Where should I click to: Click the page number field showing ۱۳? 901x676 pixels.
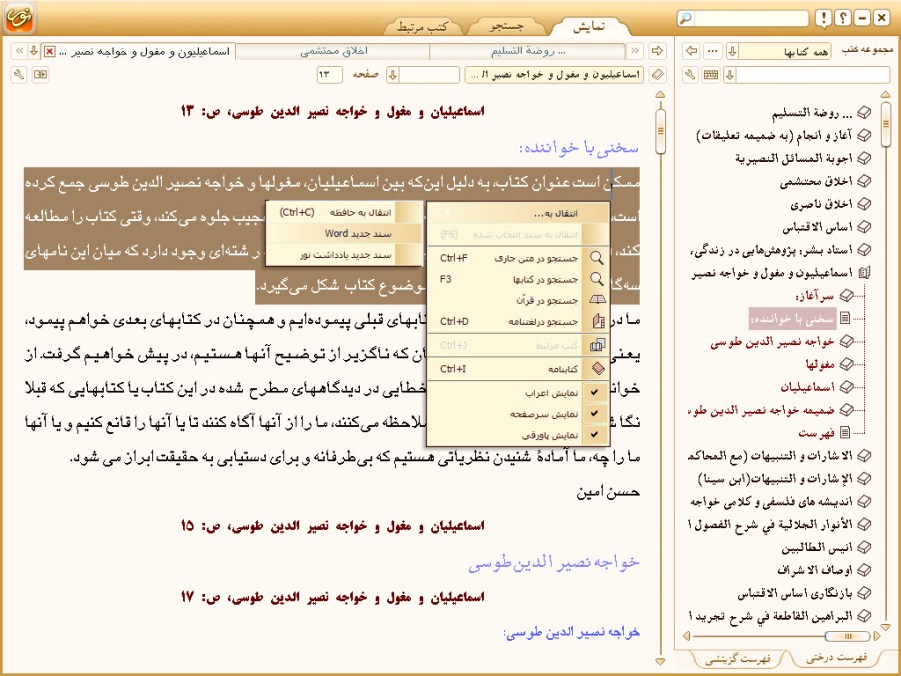pos(329,75)
